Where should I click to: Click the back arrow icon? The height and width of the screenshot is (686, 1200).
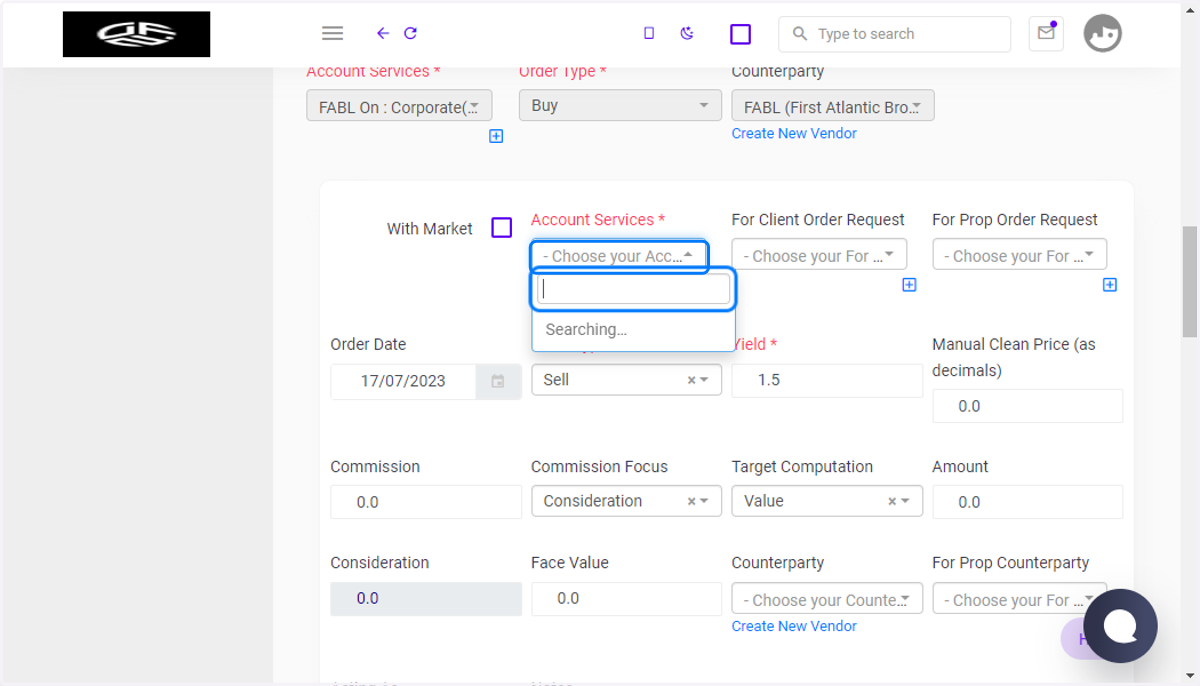click(x=383, y=33)
